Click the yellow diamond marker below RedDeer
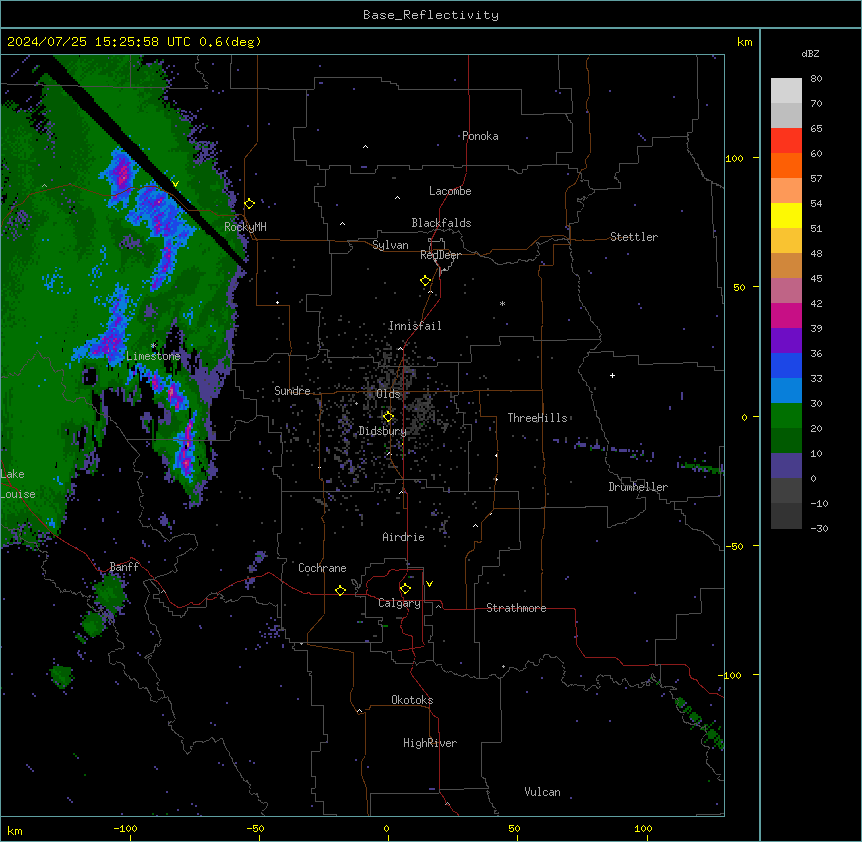 pos(426,281)
